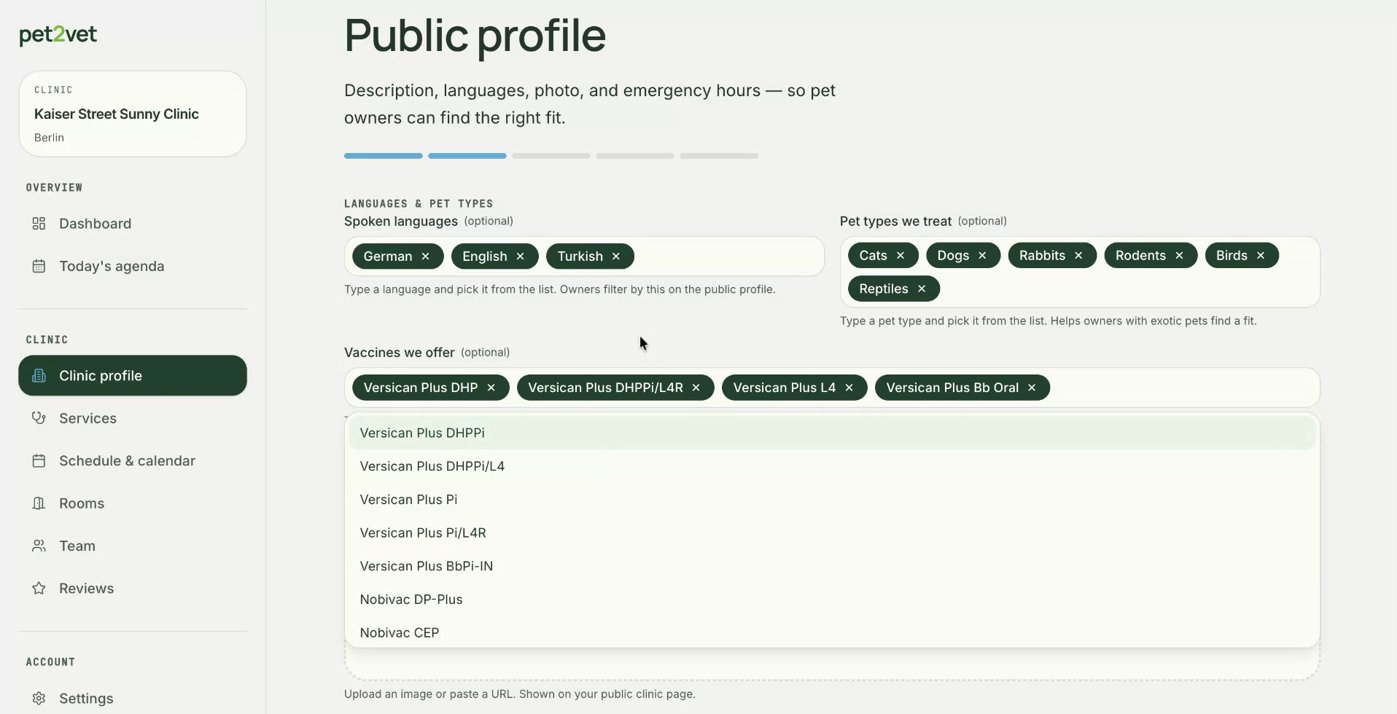
Task: Open Rooms via its door icon
Action: 39,503
